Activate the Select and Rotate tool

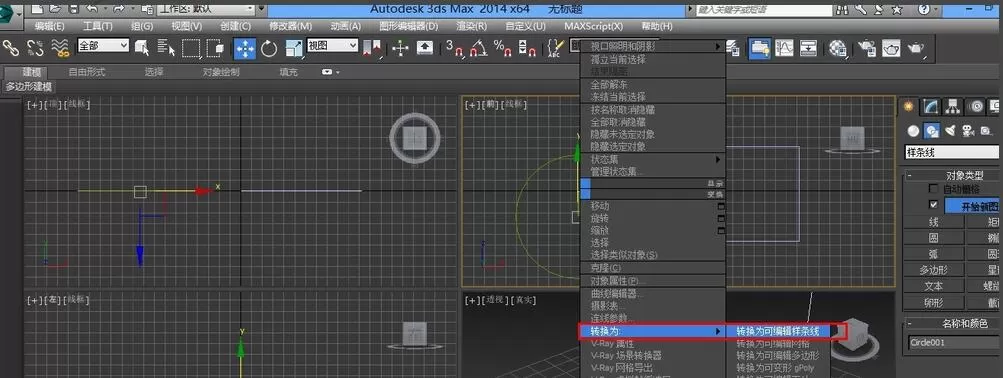point(269,48)
